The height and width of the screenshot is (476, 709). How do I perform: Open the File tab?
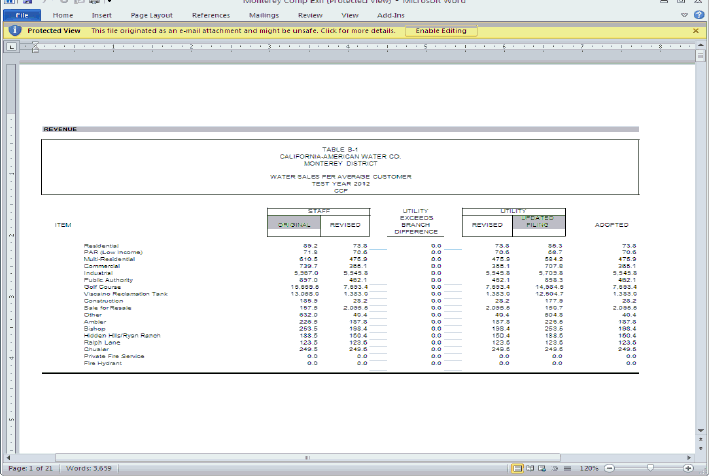tap(21, 16)
